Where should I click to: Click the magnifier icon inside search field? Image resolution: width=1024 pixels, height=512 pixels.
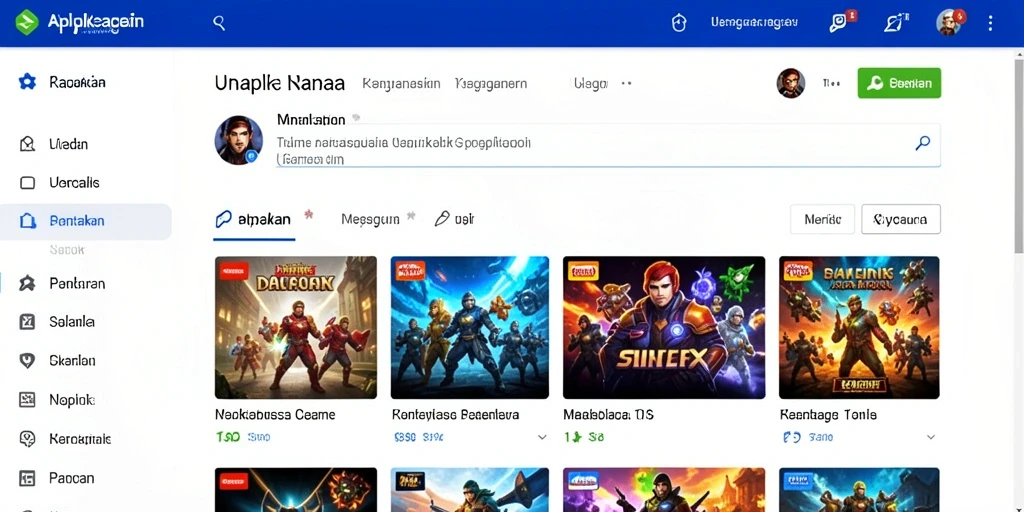[x=922, y=143]
